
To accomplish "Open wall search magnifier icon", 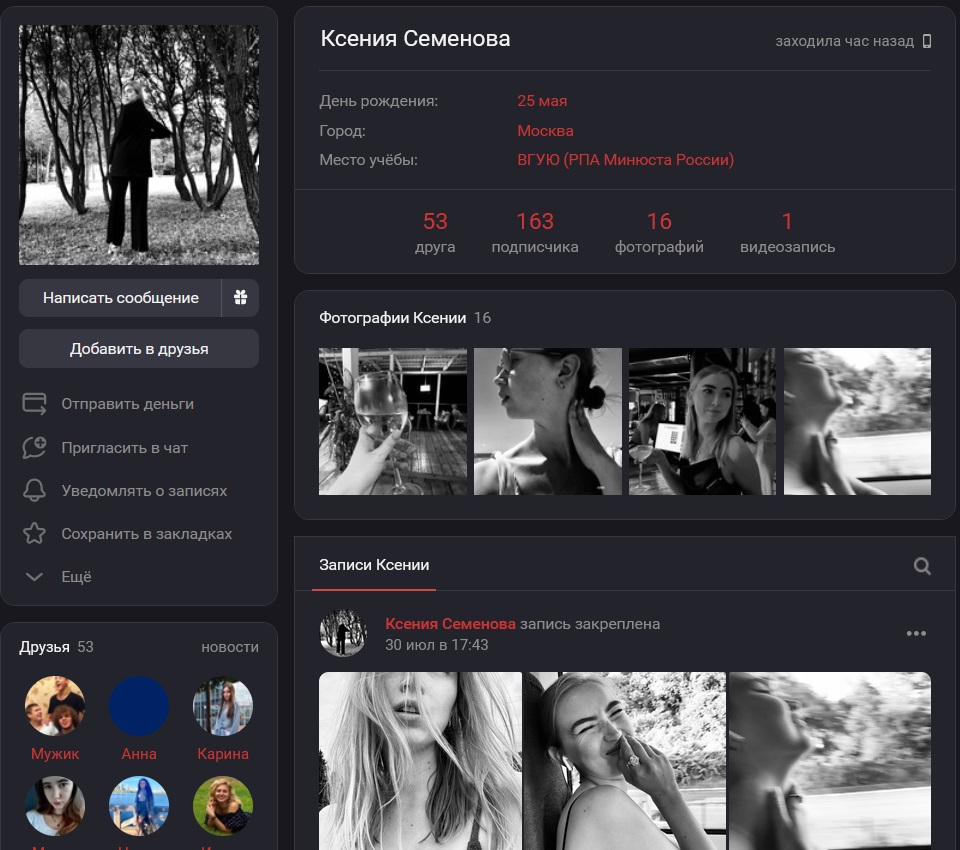I will point(922,566).
